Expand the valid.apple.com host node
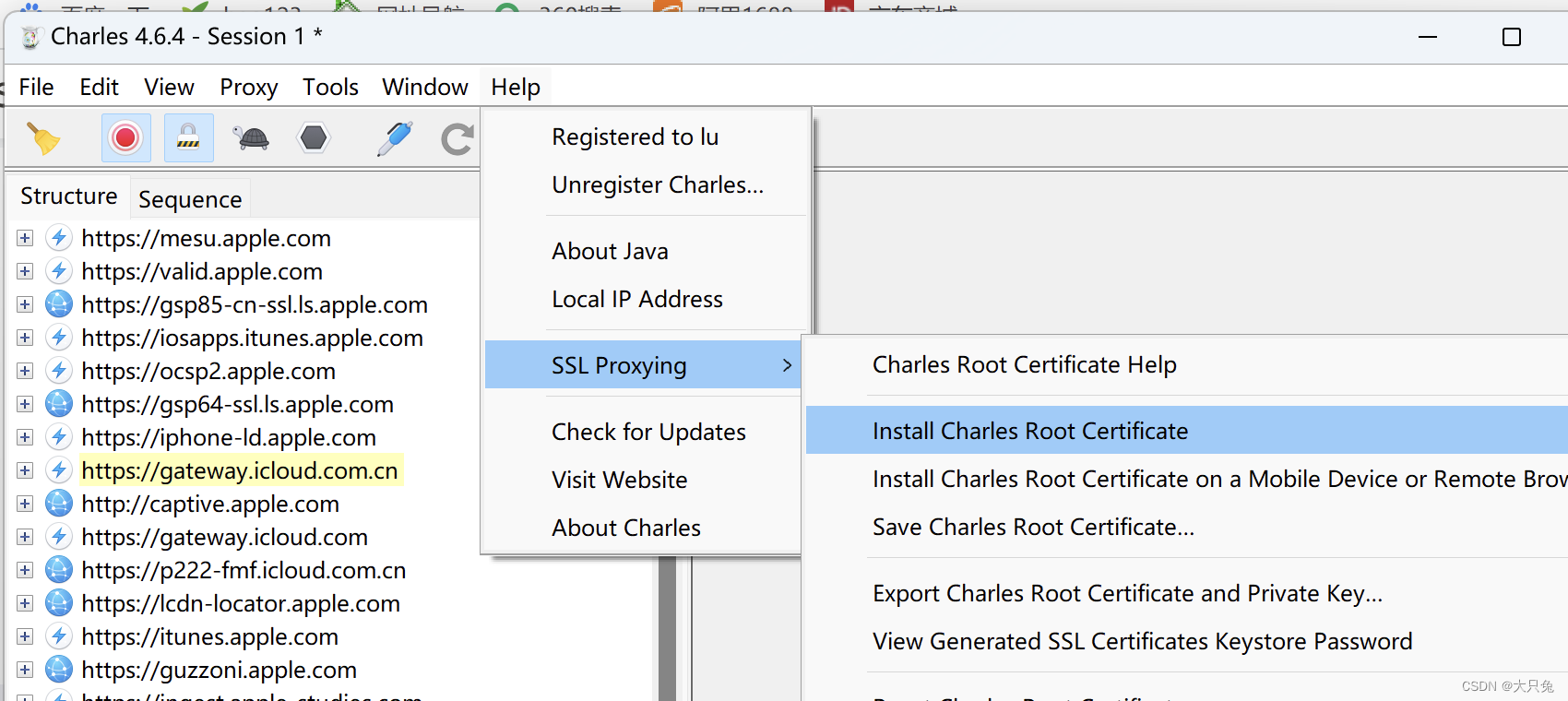 pyautogui.click(x=25, y=271)
